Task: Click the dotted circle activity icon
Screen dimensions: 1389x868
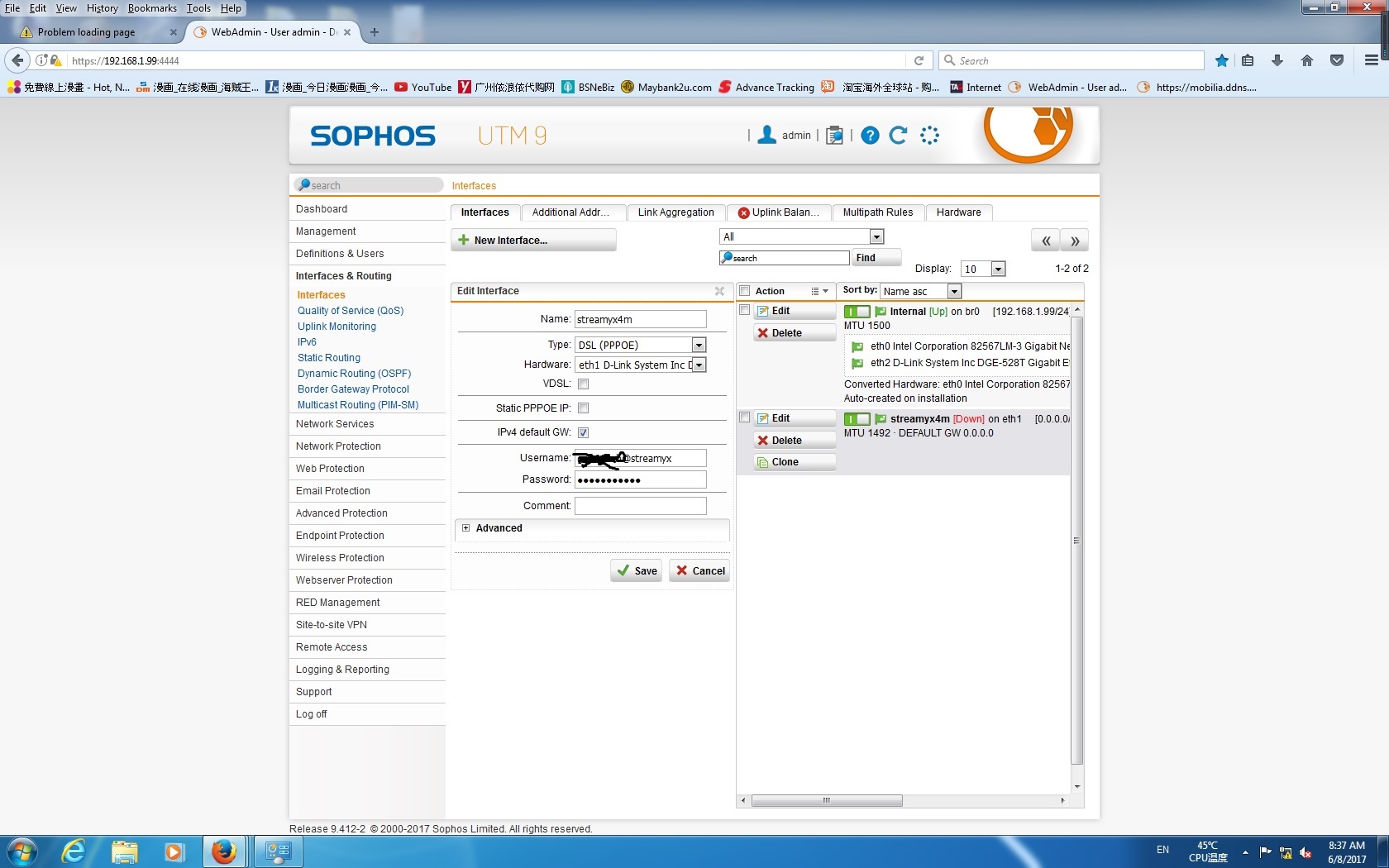Action: coord(929,135)
